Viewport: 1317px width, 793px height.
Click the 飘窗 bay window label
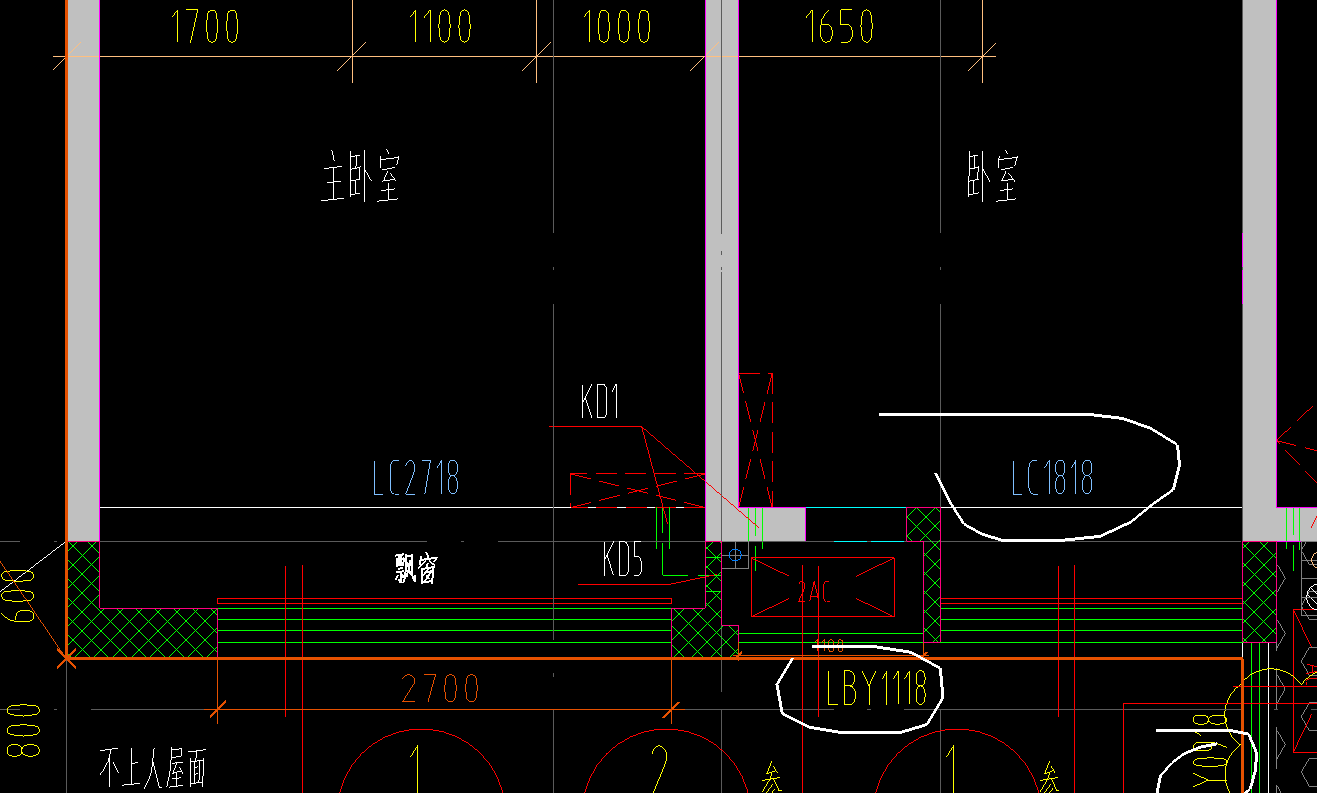pyautogui.click(x=415, y=570)
